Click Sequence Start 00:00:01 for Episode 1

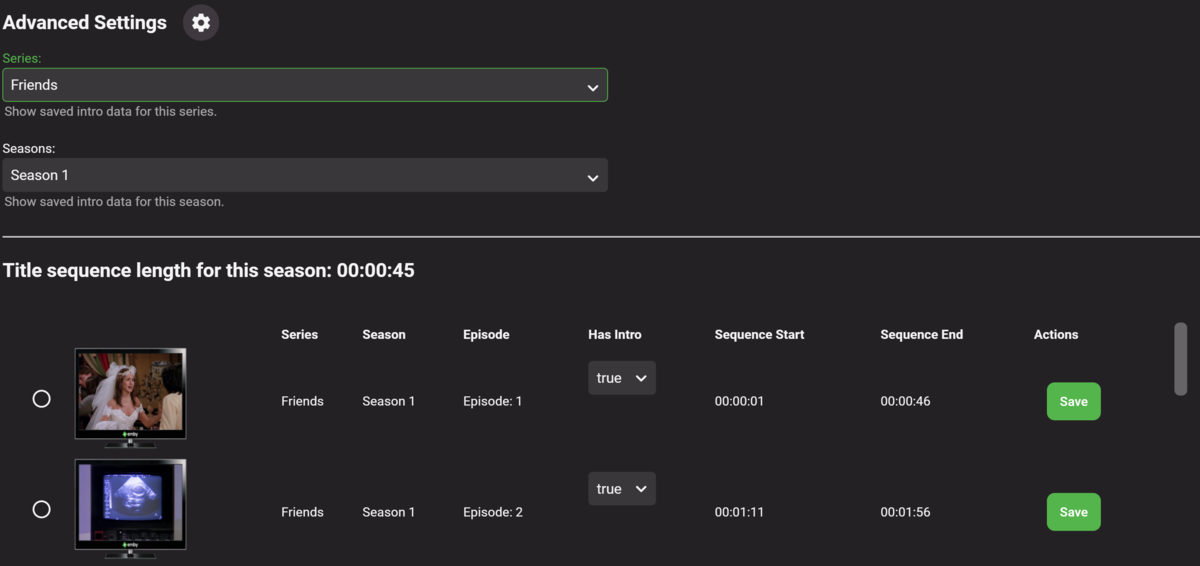pos(739,401)
